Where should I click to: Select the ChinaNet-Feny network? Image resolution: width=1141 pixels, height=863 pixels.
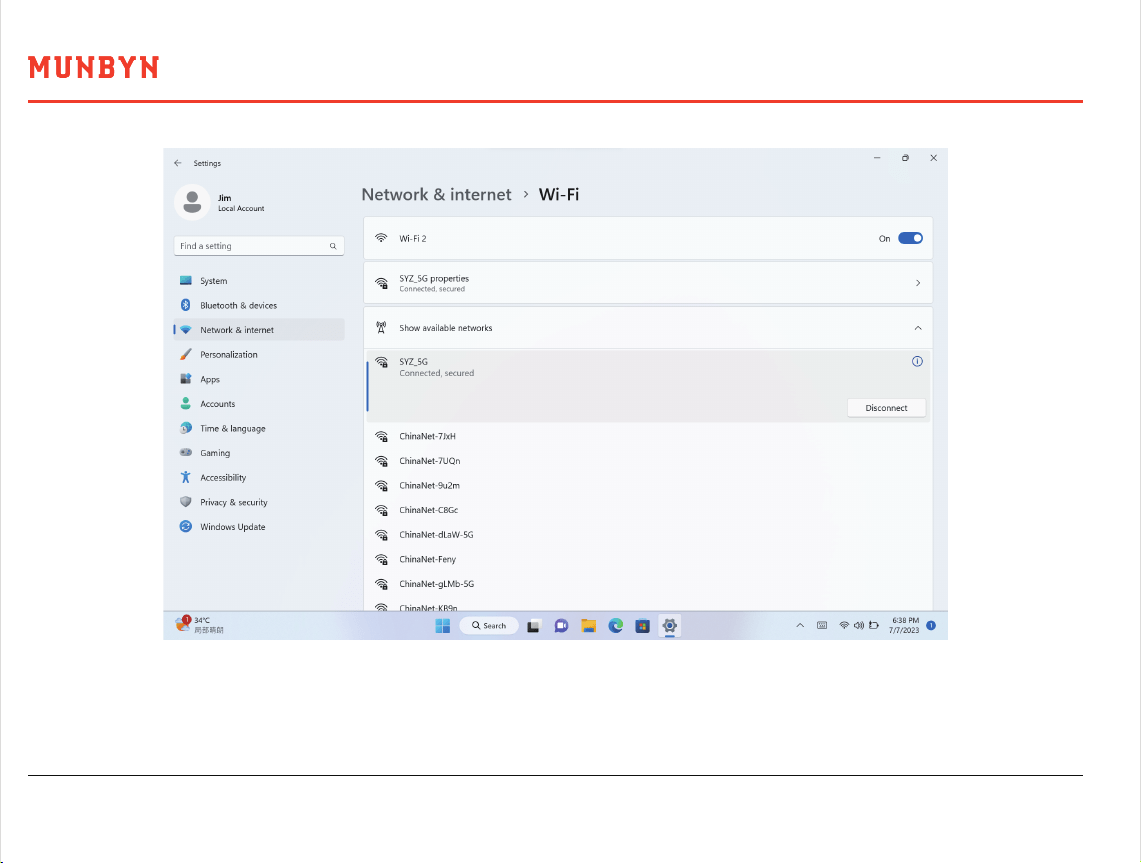click(648, 560)
